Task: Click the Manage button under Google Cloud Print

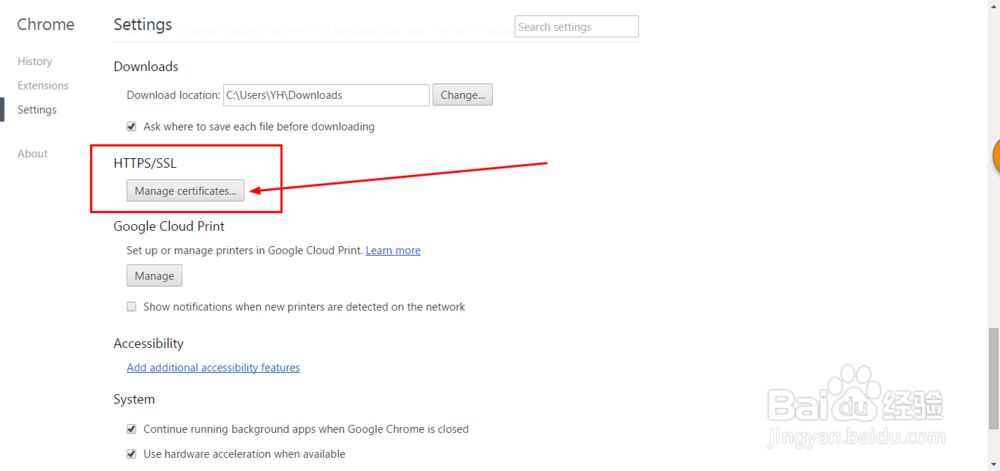Action: [x=154, y=276]
